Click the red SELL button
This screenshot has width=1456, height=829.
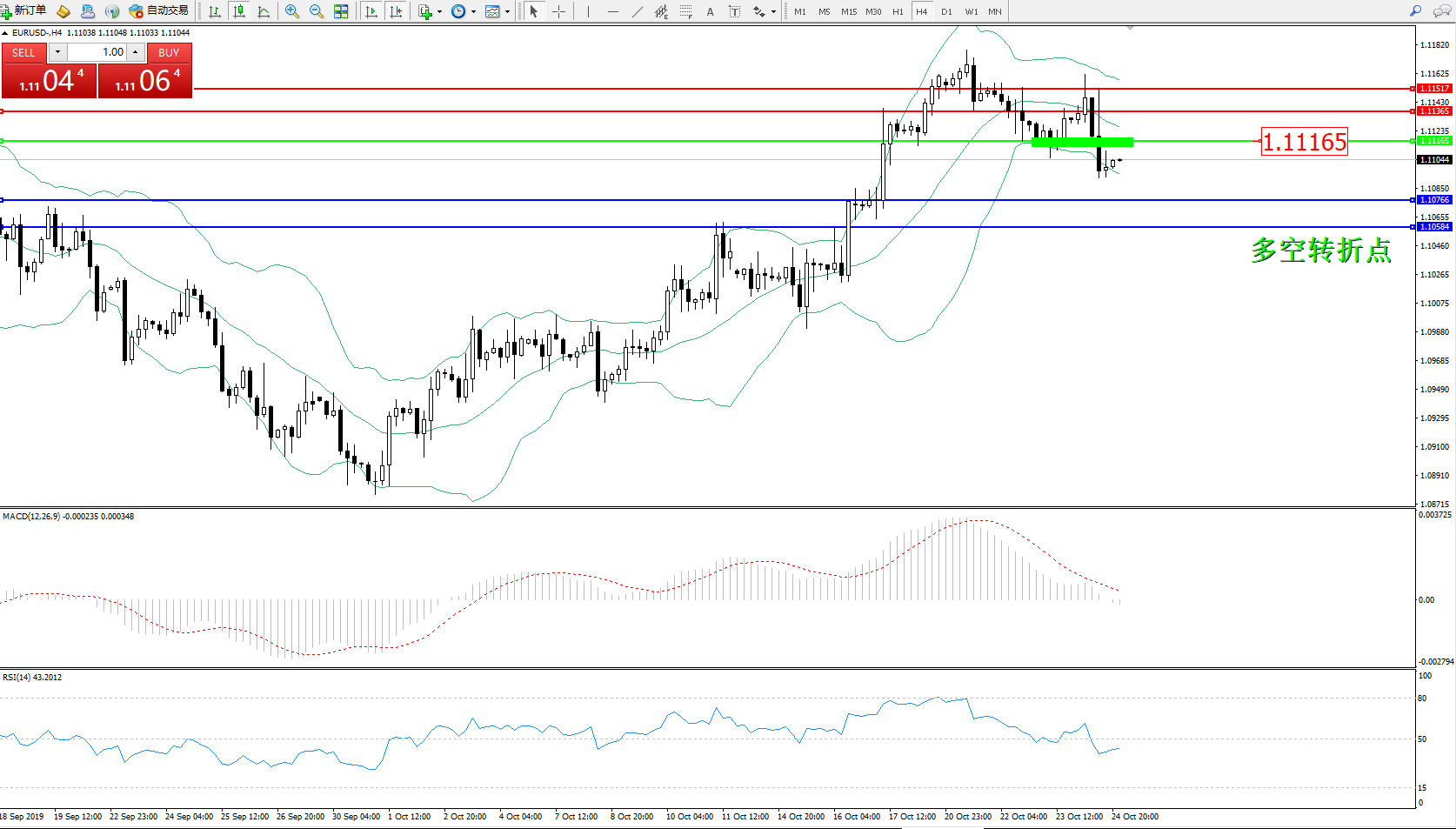[23, 53]
